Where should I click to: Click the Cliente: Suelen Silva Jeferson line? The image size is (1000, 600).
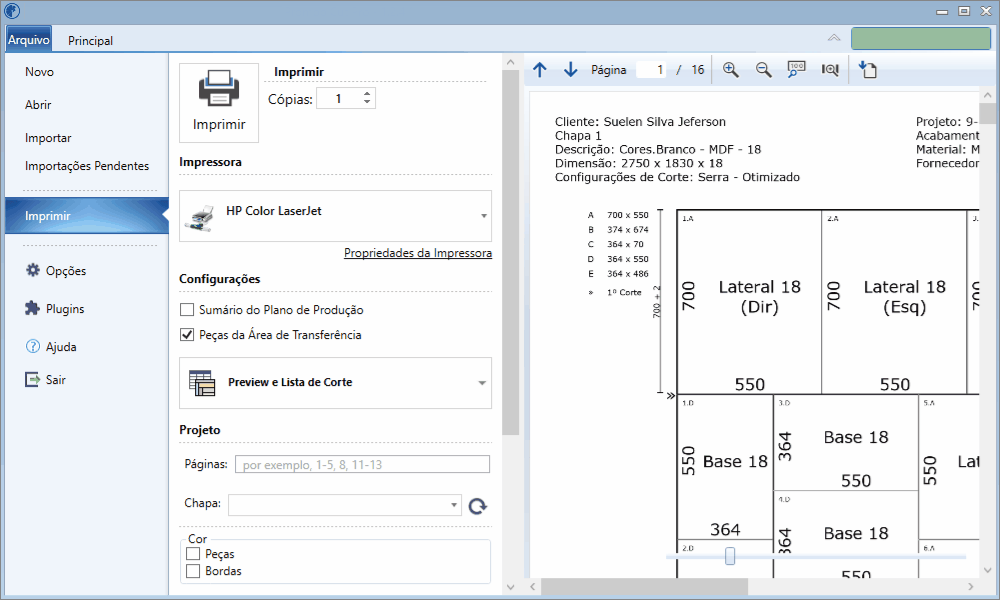640,122
